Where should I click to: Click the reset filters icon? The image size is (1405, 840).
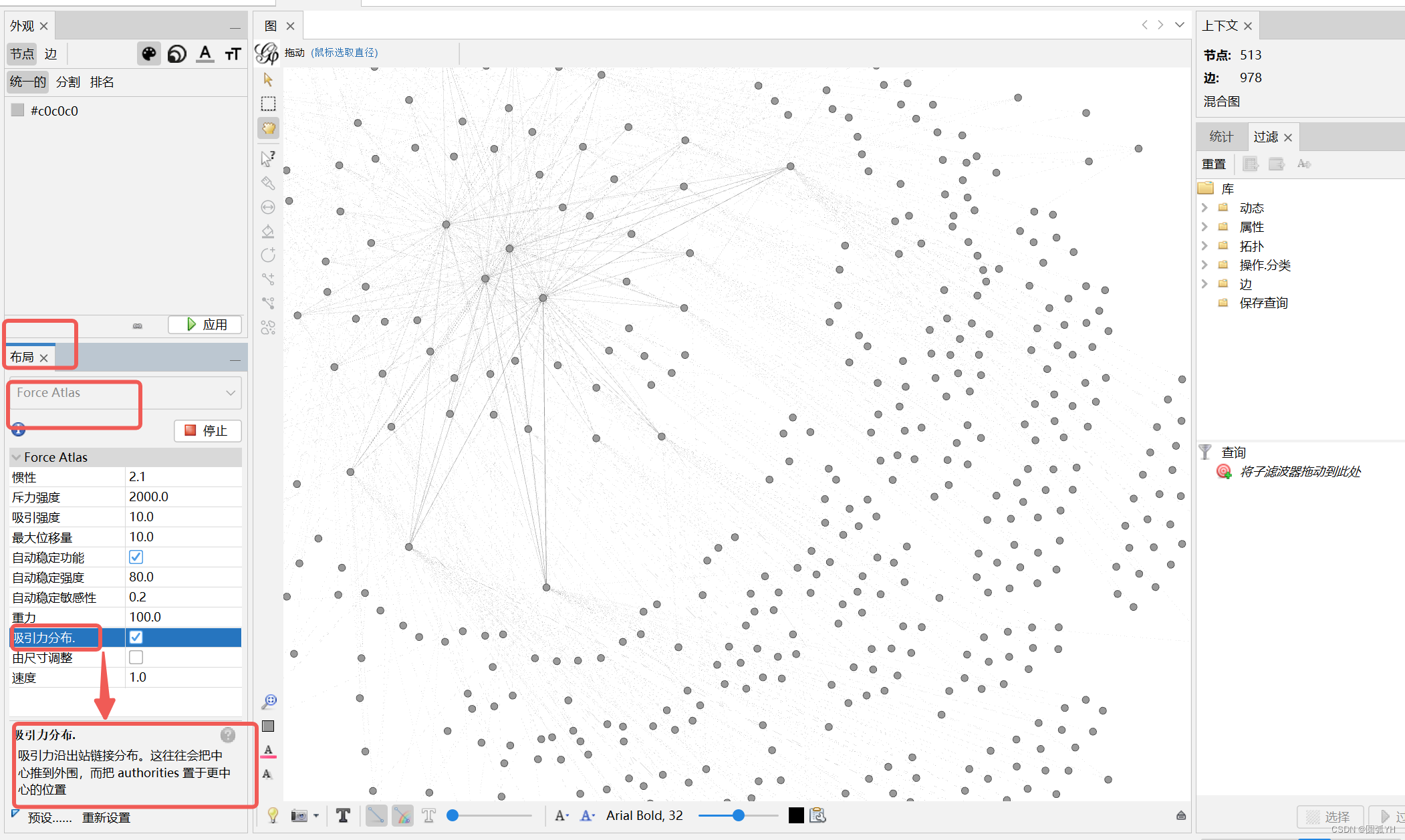pos(1214,164)
